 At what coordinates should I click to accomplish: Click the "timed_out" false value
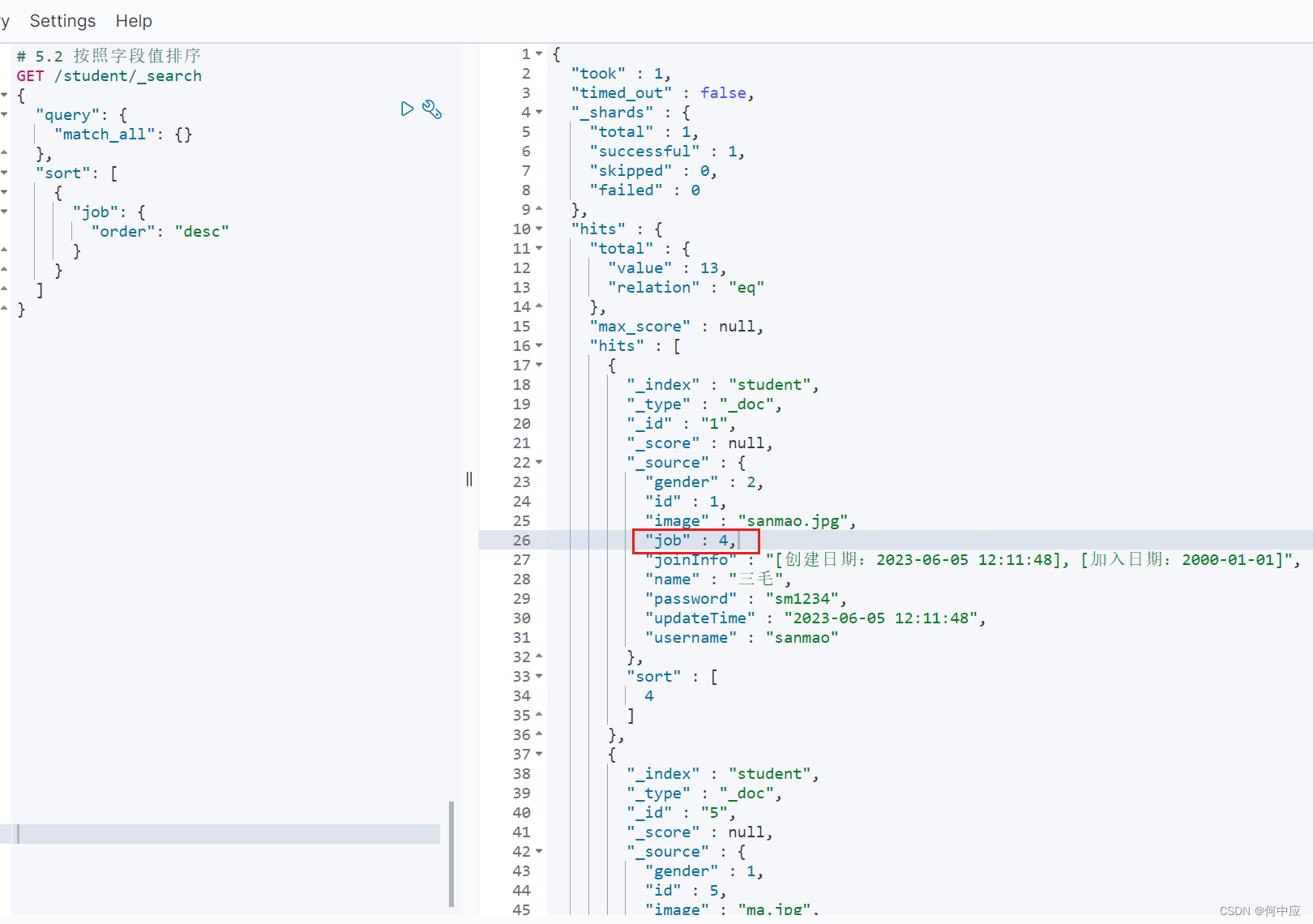point(723,93)
